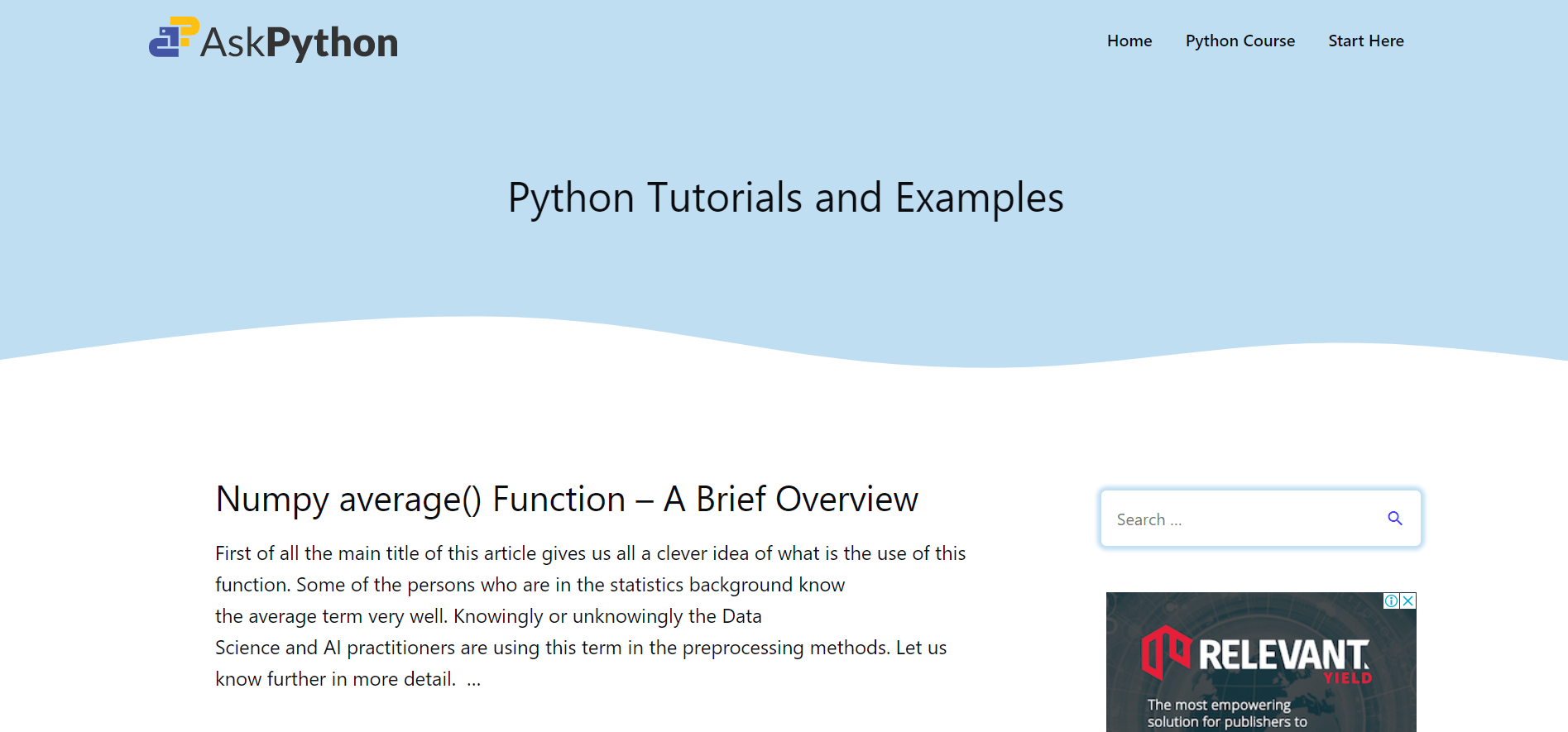Click the red YIELD text in the ad
The image size is (1568, 732).
click(1347, 679)
